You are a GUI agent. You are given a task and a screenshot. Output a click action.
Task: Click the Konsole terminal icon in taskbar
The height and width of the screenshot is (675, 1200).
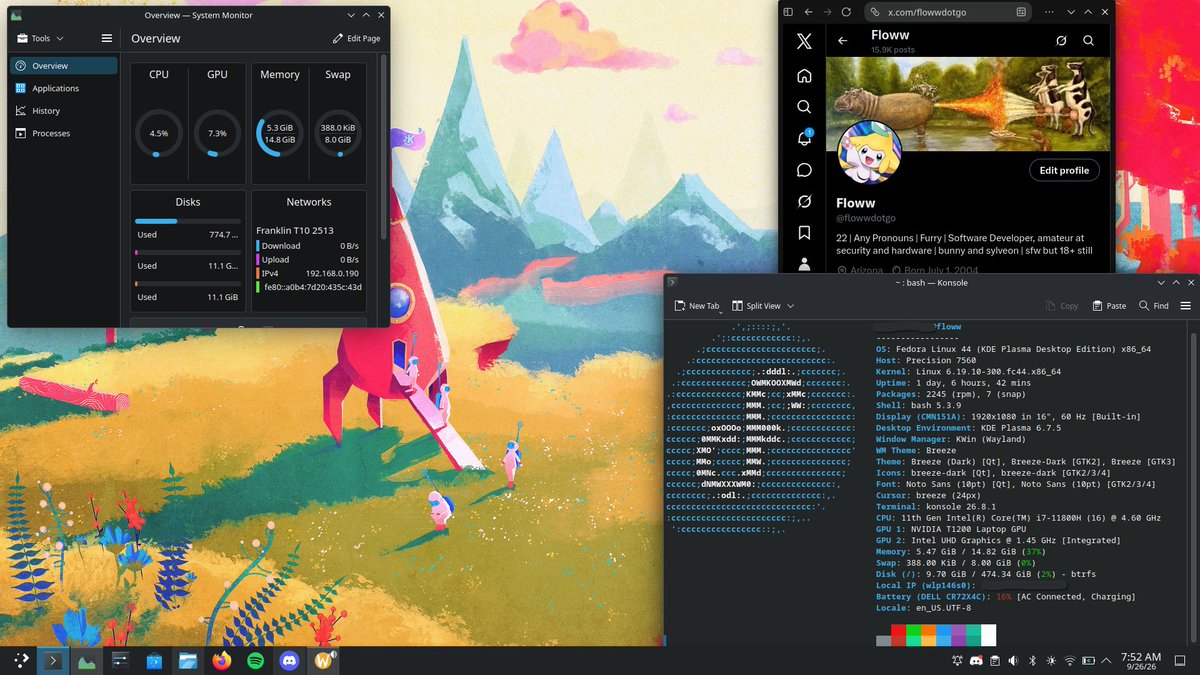point(53,660)
